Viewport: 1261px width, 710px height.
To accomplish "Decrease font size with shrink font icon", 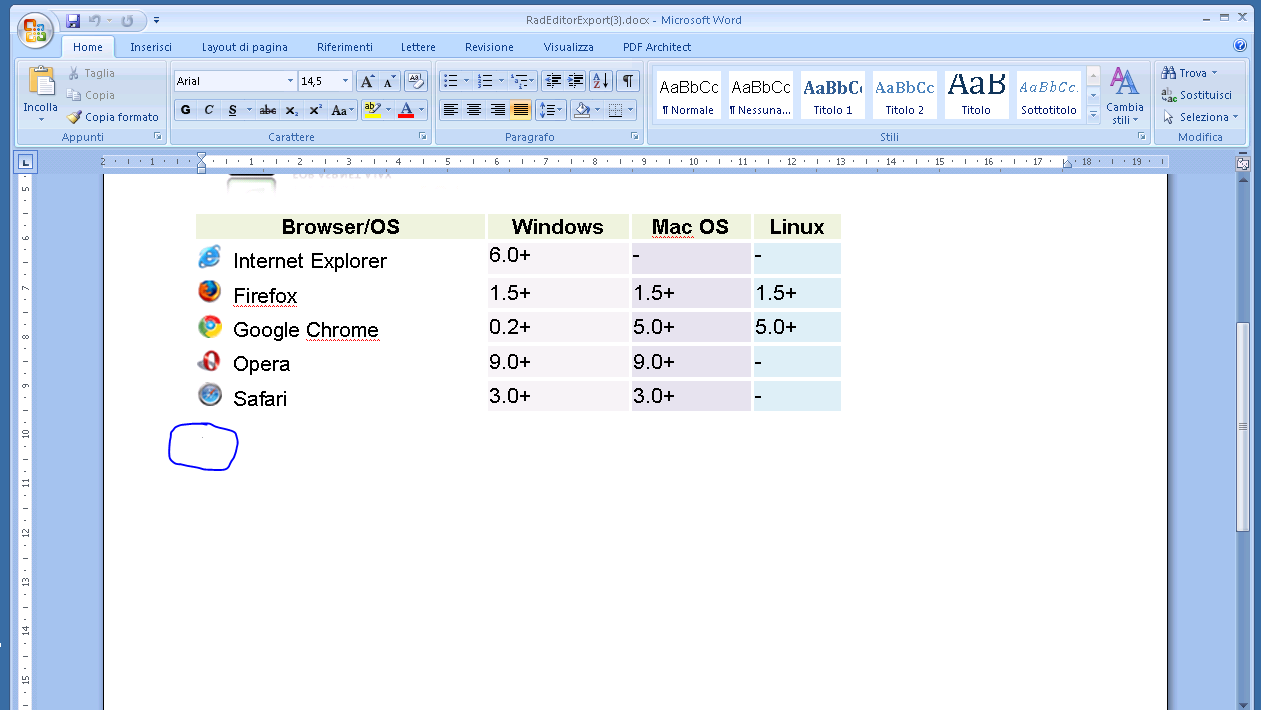I will coord(389,81).
